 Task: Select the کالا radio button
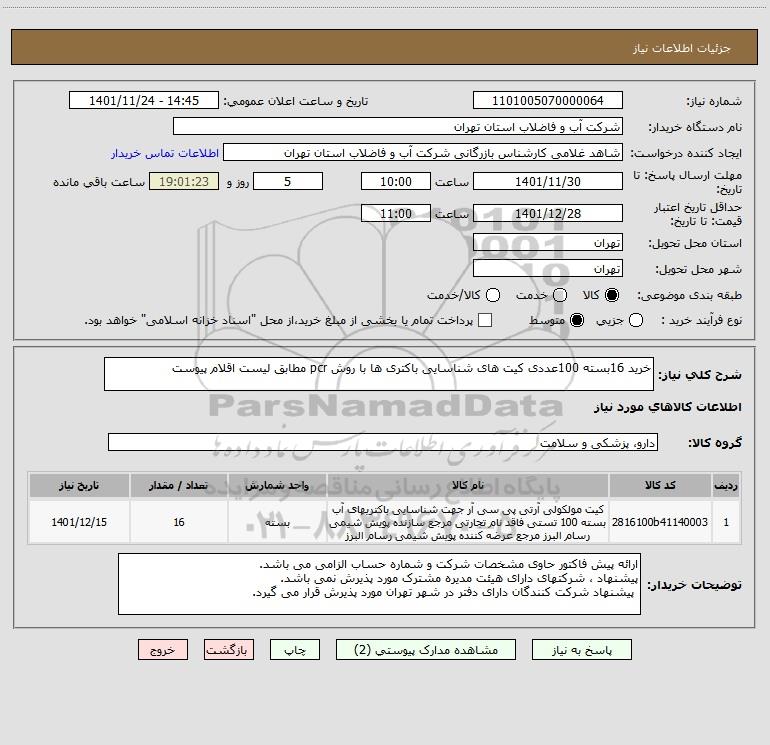[x=612, y=295]
